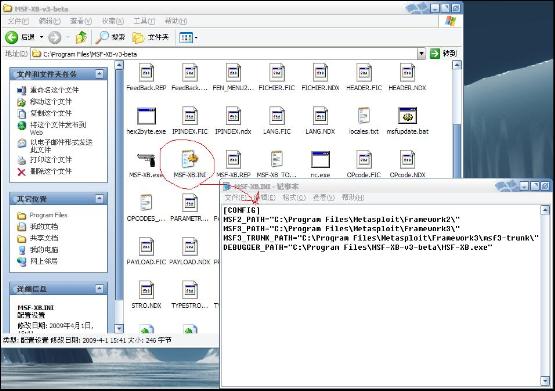555x391 pixels.
Task: Open the Views dropdown in toolbar
Action: pos(188,37)
